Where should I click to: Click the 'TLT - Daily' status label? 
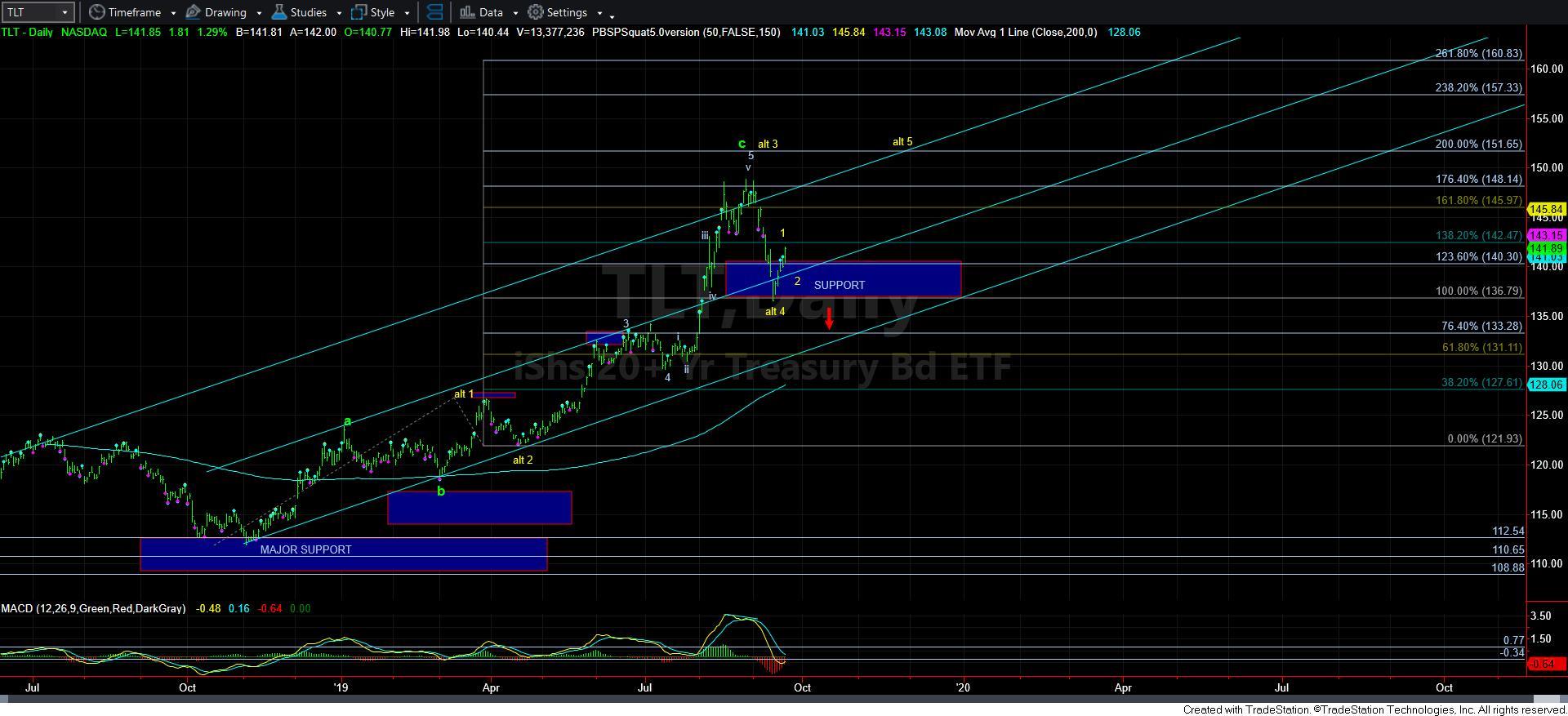point(28,32)
